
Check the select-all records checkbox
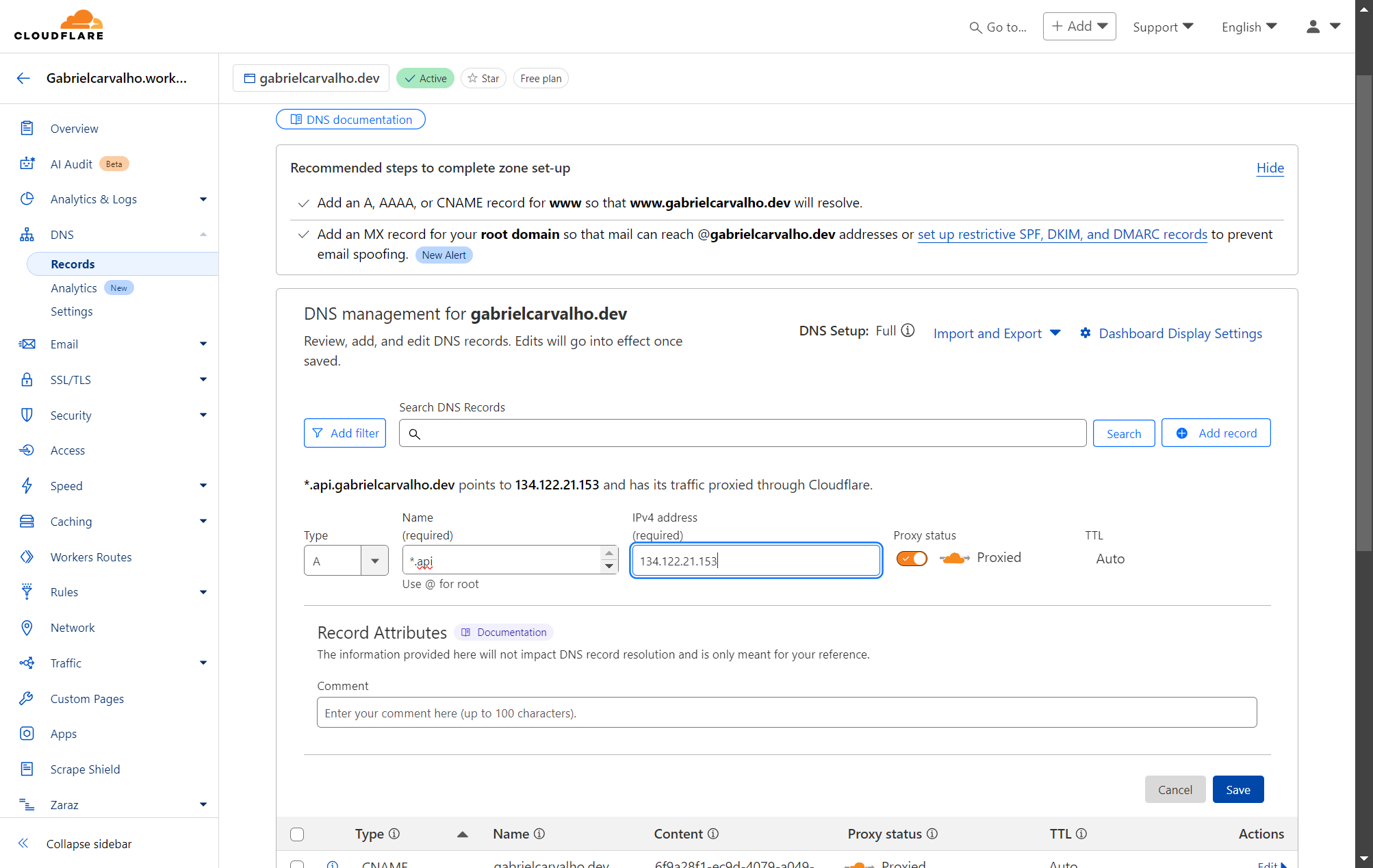[x=297, y=834]
